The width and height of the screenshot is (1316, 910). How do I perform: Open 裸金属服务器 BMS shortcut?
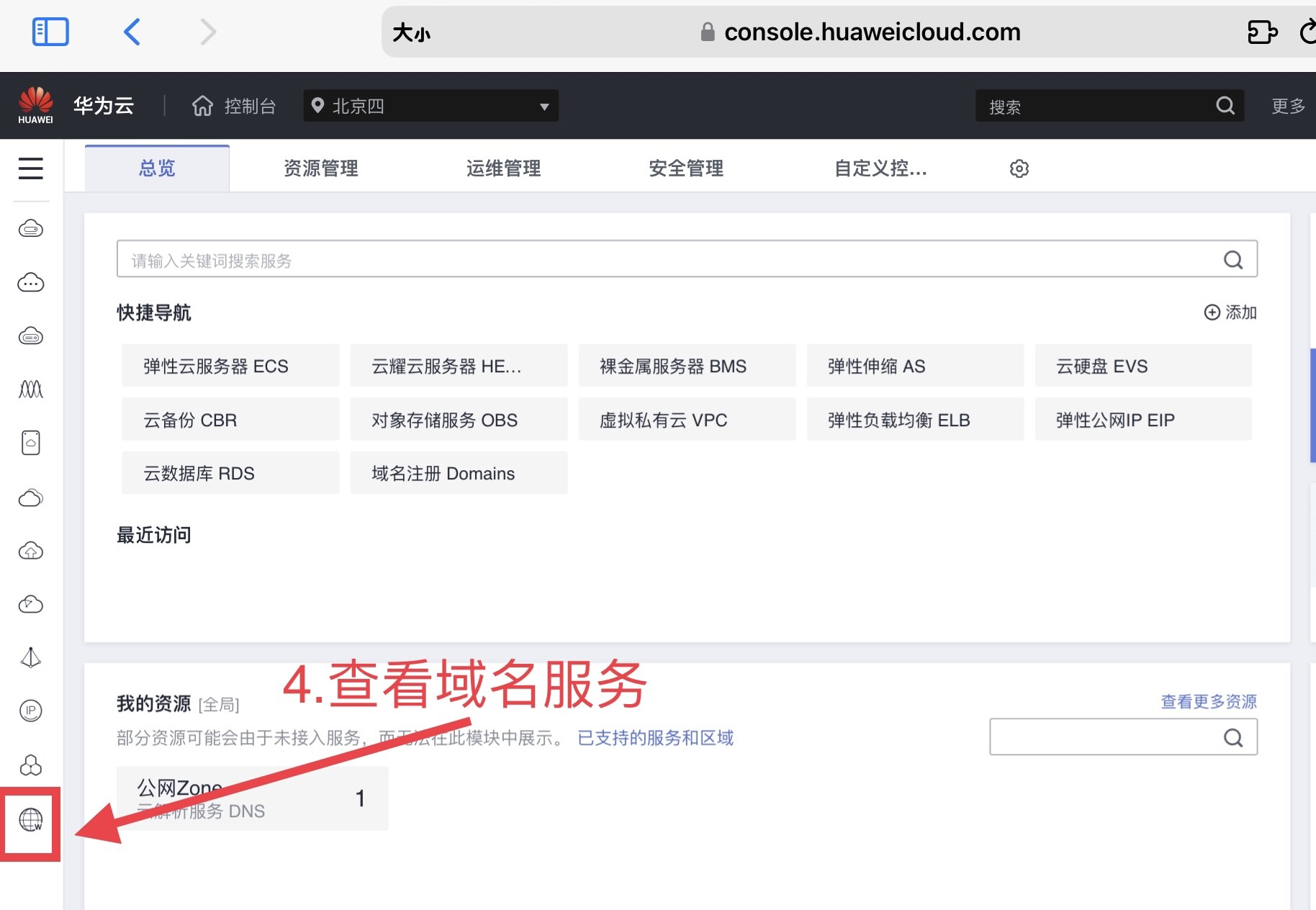687,366
